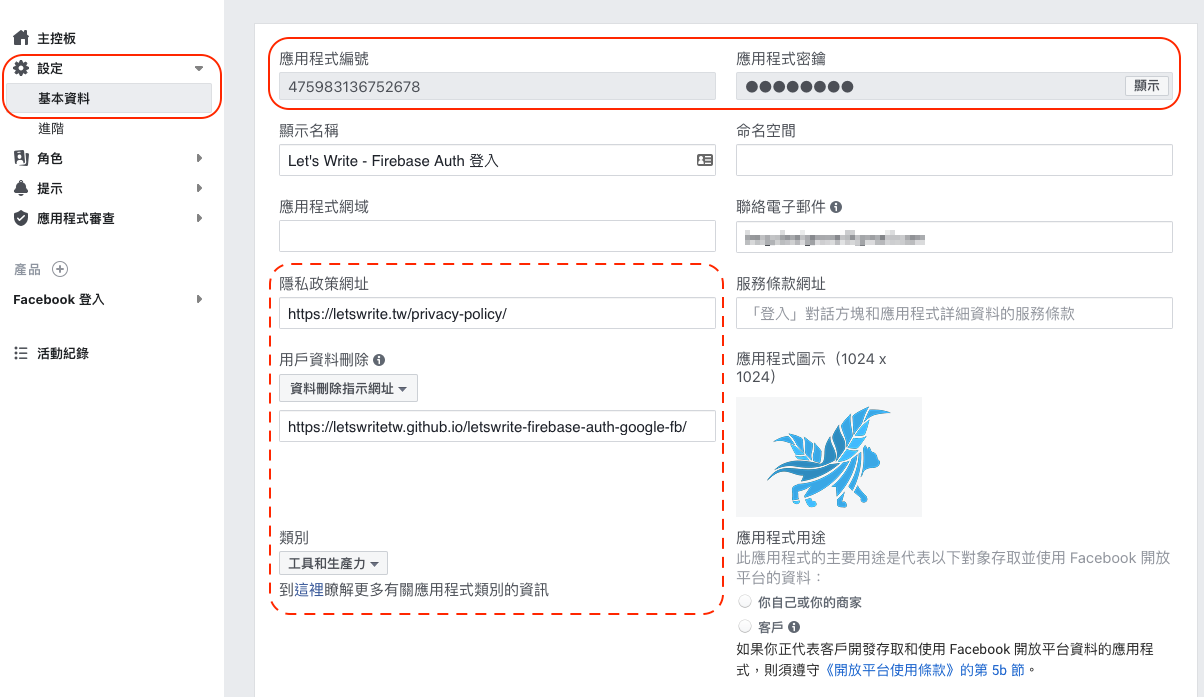The height and width of the screenshot is (697, 1204).
Task: Click the gear icon beside 設定
Action: pyautogui.click(x=20, y=68)
